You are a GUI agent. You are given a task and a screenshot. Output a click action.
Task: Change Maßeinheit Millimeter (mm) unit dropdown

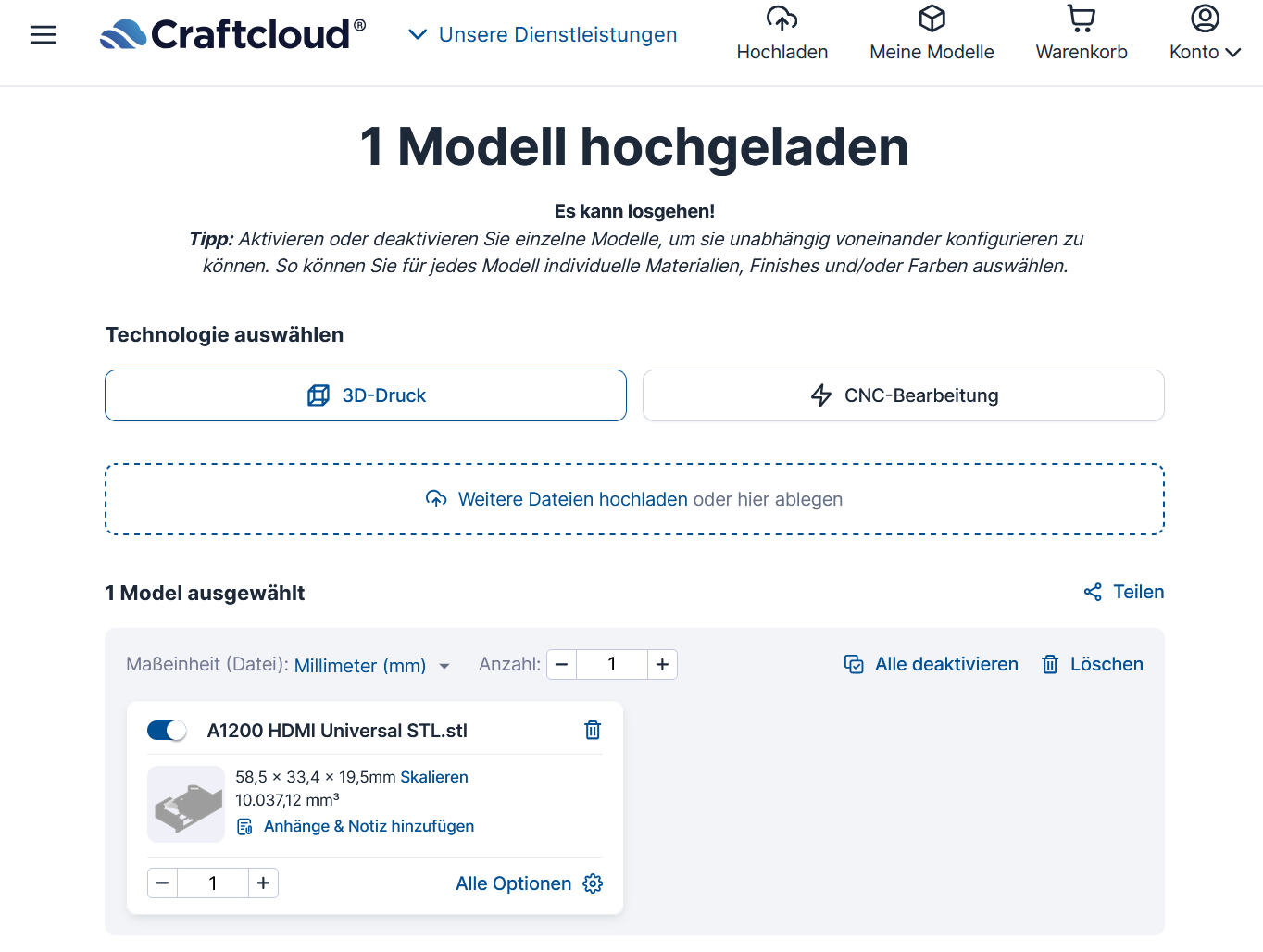[x=371, y=666]
